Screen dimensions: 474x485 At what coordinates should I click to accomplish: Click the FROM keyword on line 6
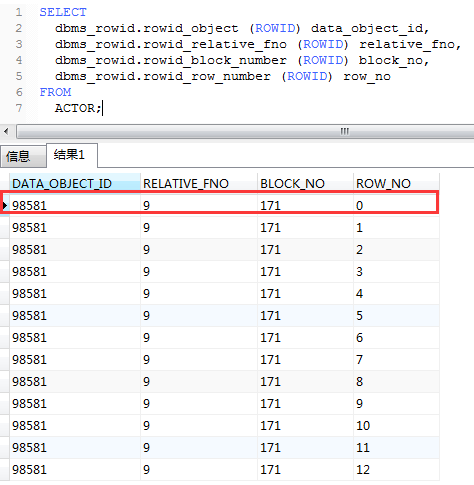click(55, 92)
